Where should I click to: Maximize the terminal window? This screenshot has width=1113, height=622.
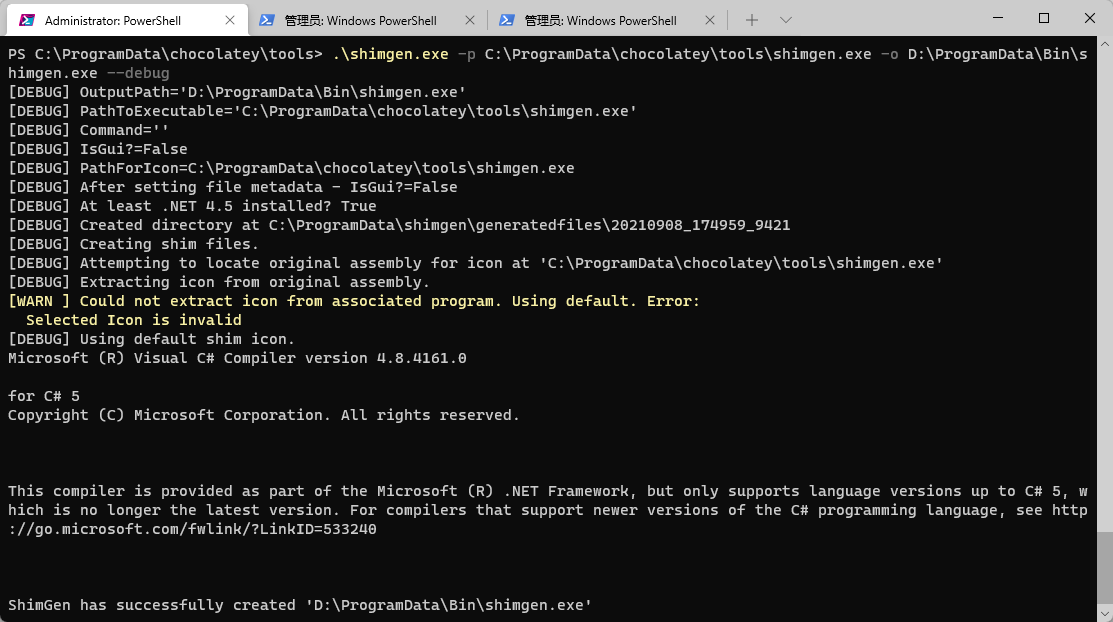point(1044,18)
